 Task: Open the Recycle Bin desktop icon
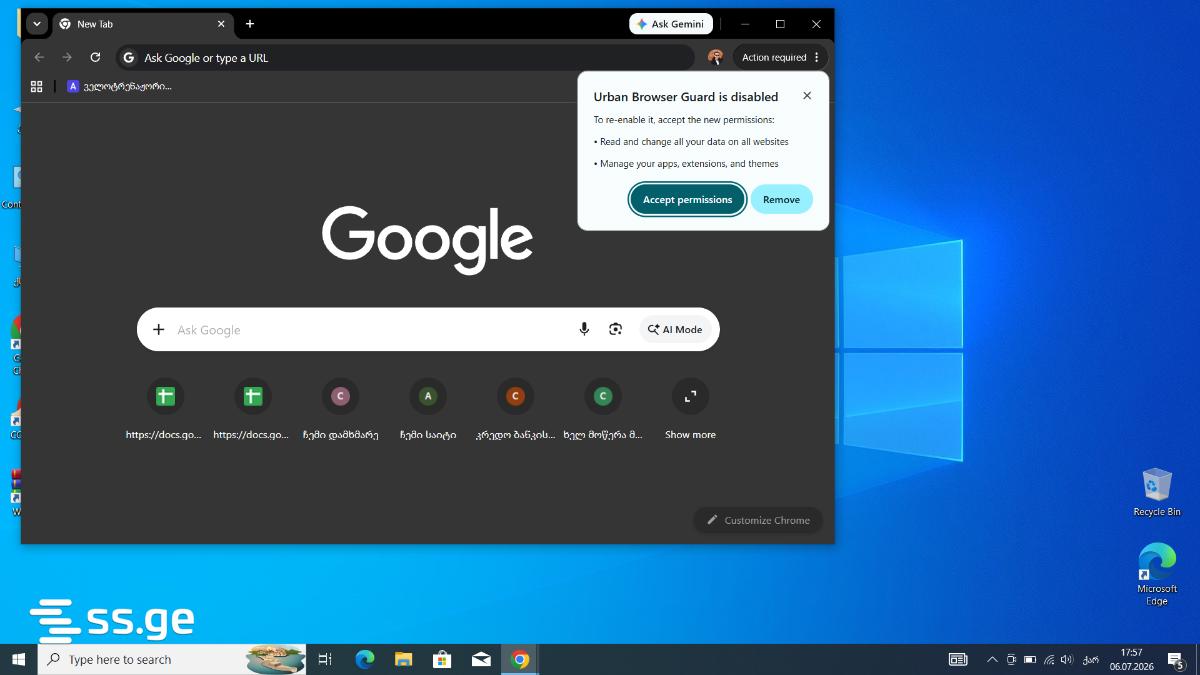click(1157, 491)
